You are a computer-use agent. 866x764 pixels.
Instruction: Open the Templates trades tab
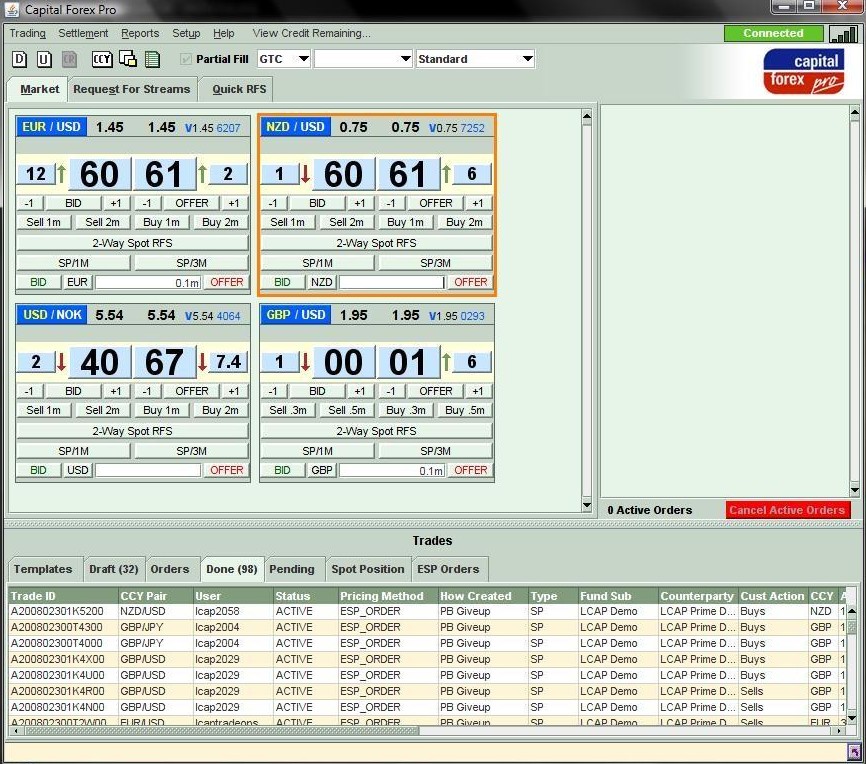pyautogui.click(x=43, y=570)
